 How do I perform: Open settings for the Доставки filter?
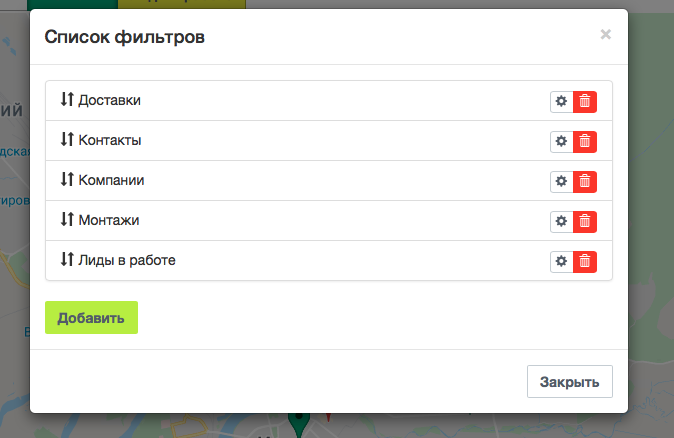coord(561,102)
